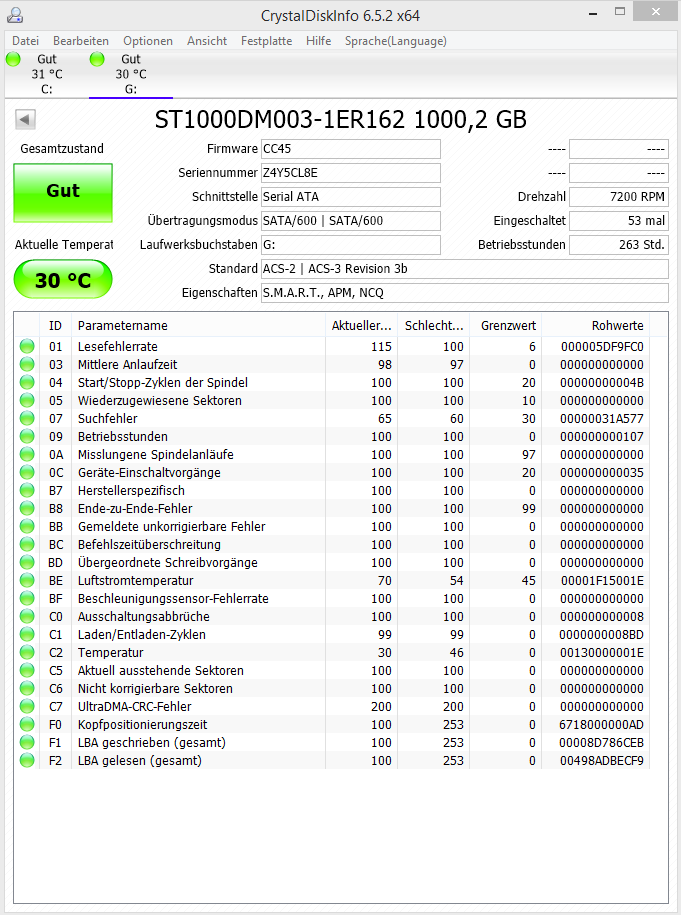681x915 pixels.
Task: Open the Bearbeiten menu
Action: tap(81, 41)
